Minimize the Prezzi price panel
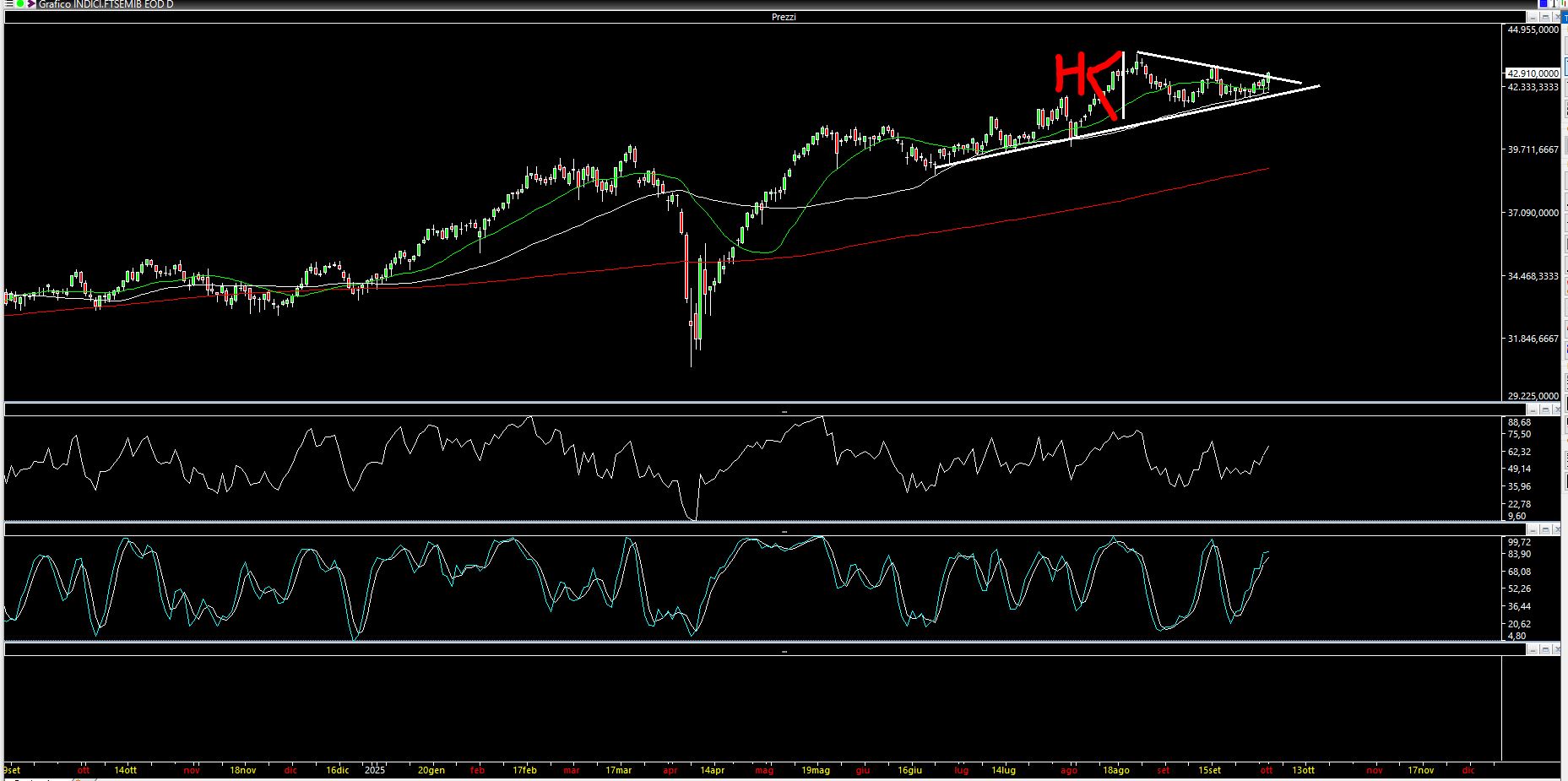 [1533, 17]
